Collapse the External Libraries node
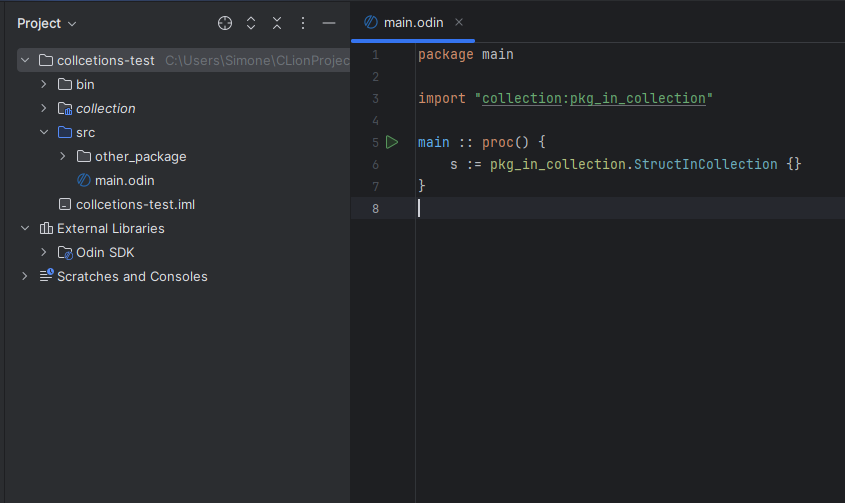 25,228
